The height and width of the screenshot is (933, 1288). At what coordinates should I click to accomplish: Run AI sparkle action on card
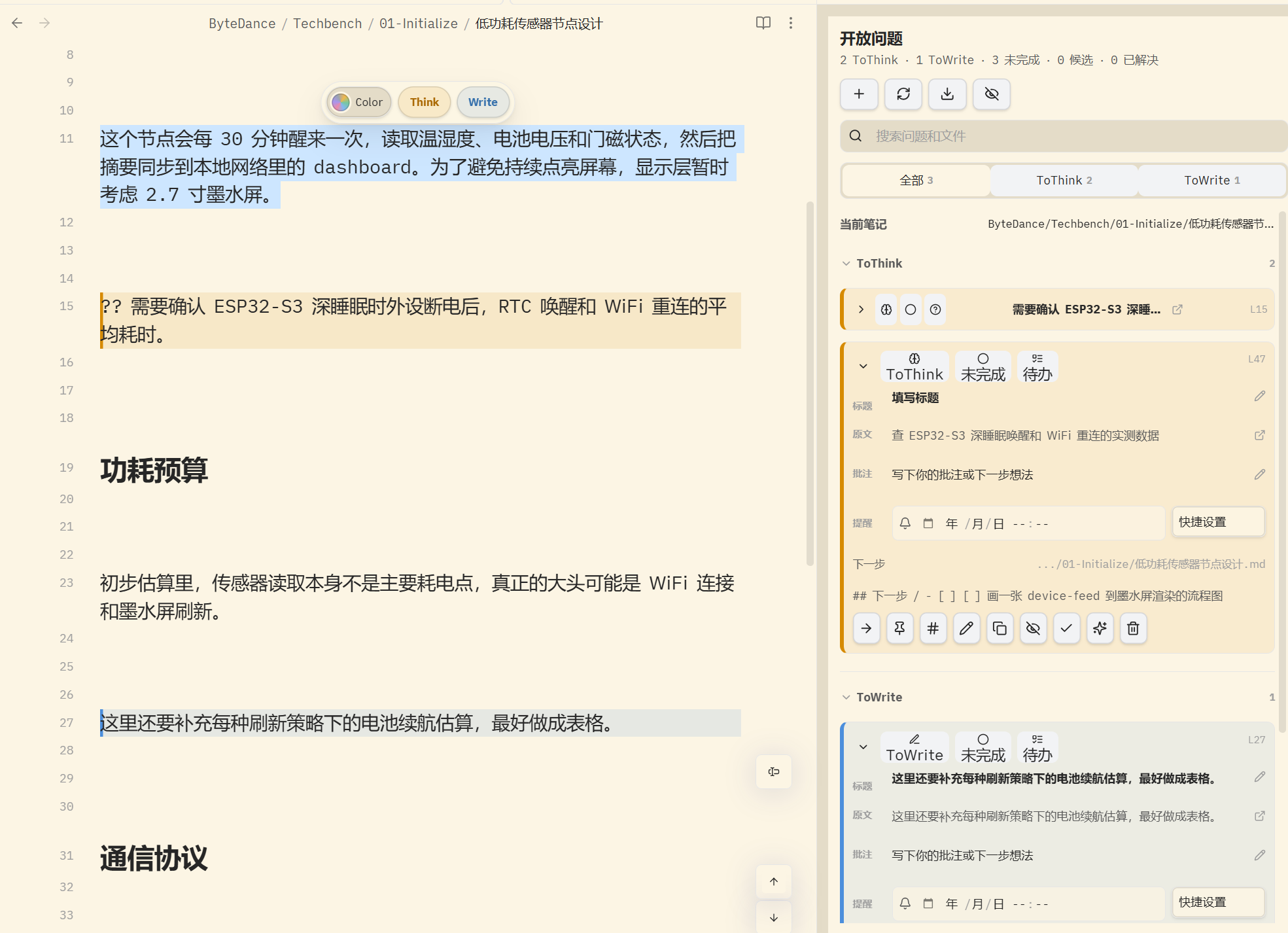point(1100,629)
